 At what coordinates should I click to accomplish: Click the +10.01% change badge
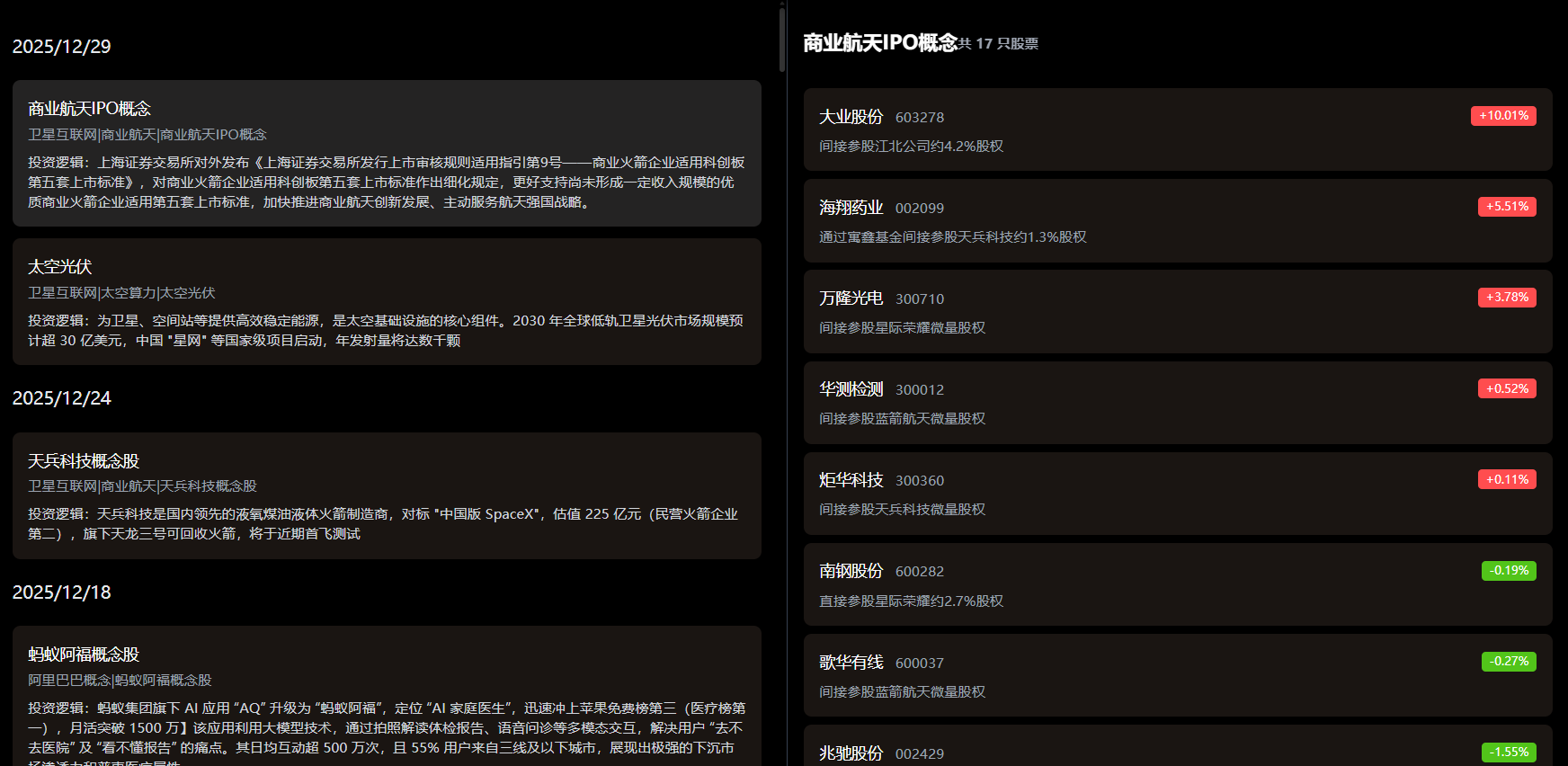(x=1503, y=116)
